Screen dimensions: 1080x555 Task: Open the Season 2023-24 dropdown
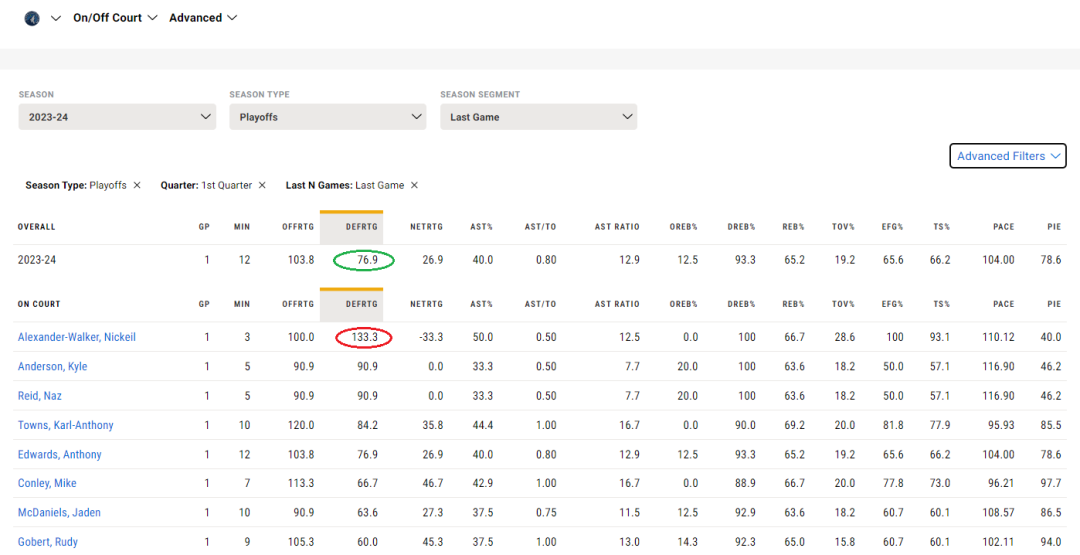[x=117, y=117]
